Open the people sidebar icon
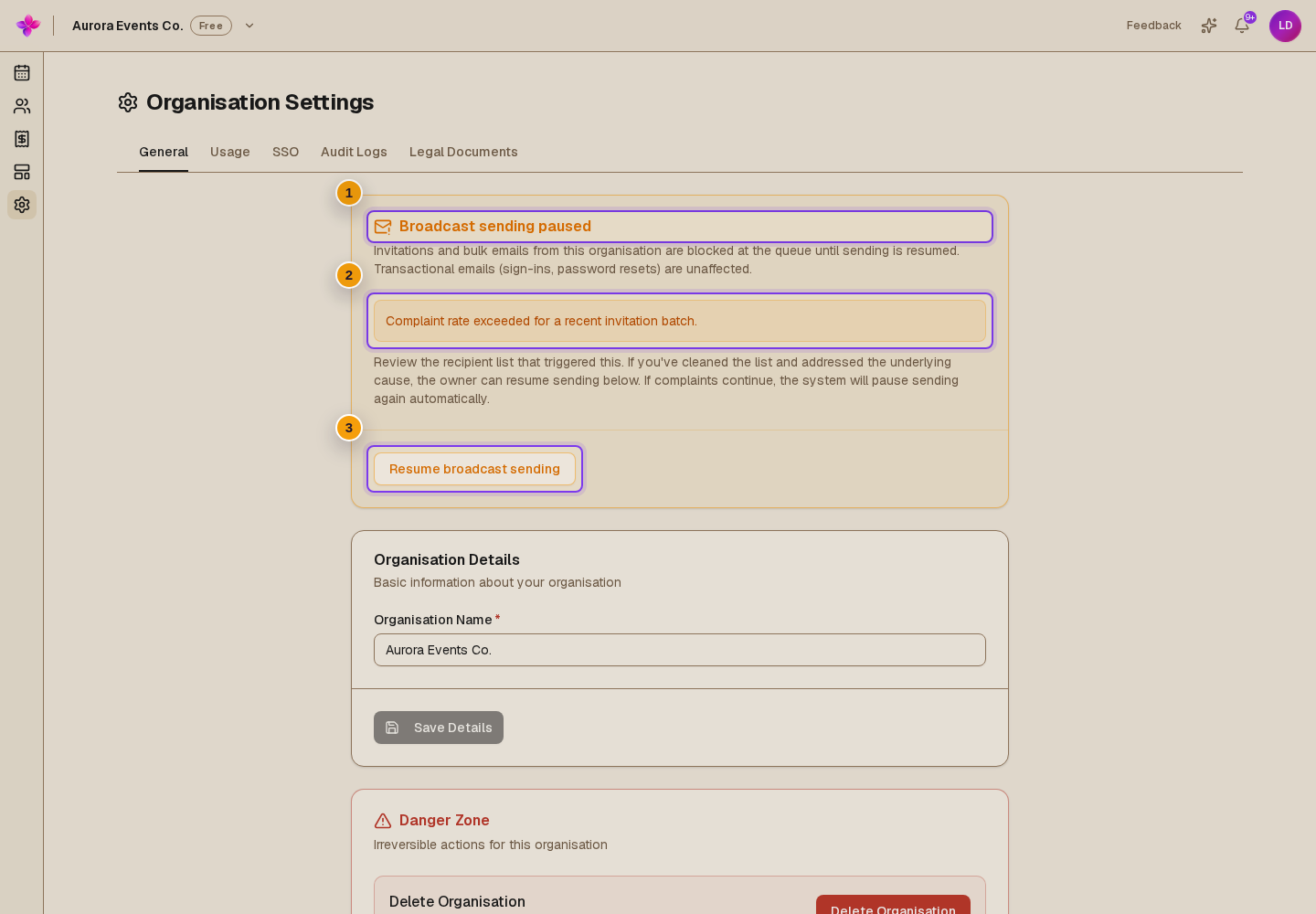 click(22, 106)
